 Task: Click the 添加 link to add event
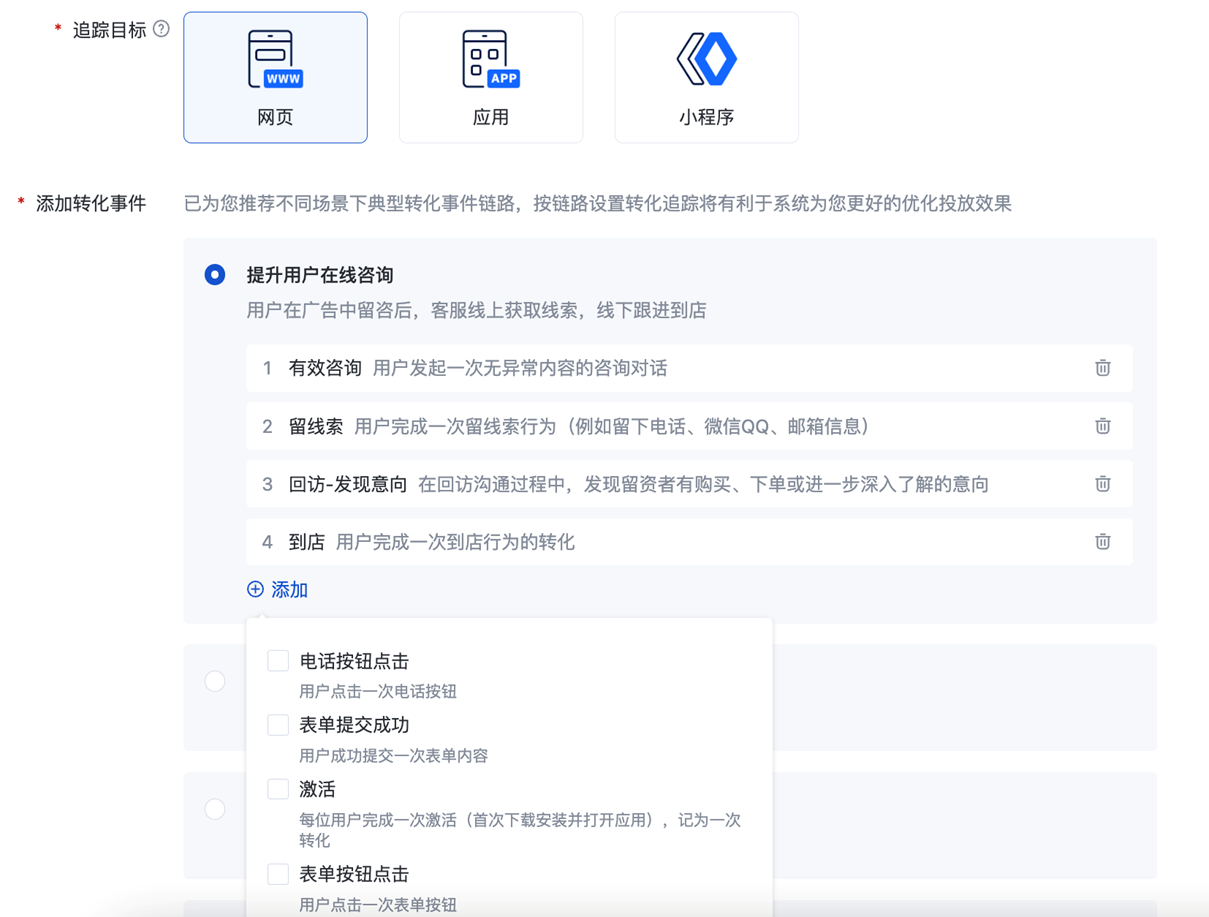(277, 590)
